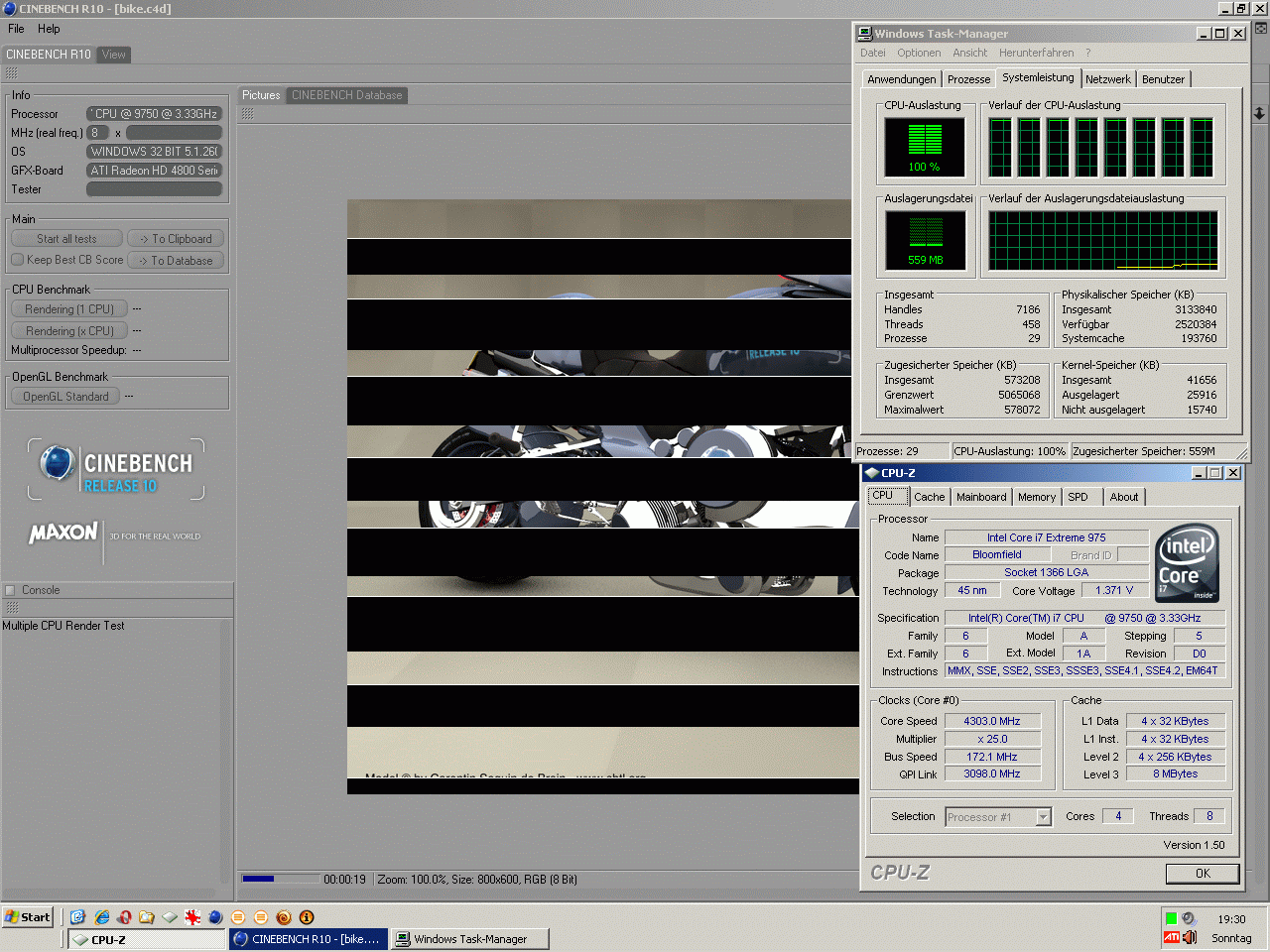Click the render progress bar
This screenshot has width=1270, height=952.
click(281, 879)
